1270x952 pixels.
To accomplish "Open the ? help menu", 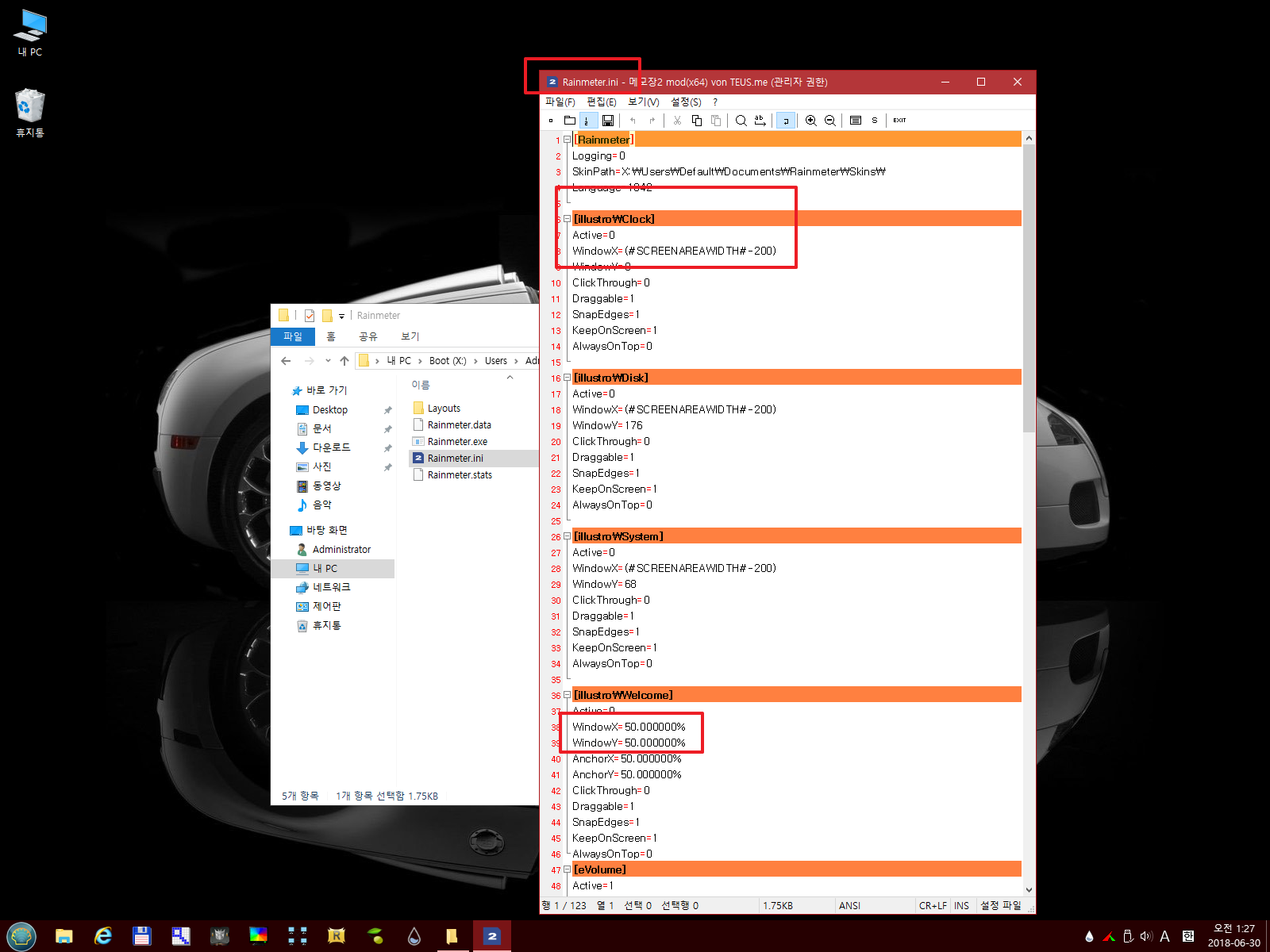I will tap(715, 102).
